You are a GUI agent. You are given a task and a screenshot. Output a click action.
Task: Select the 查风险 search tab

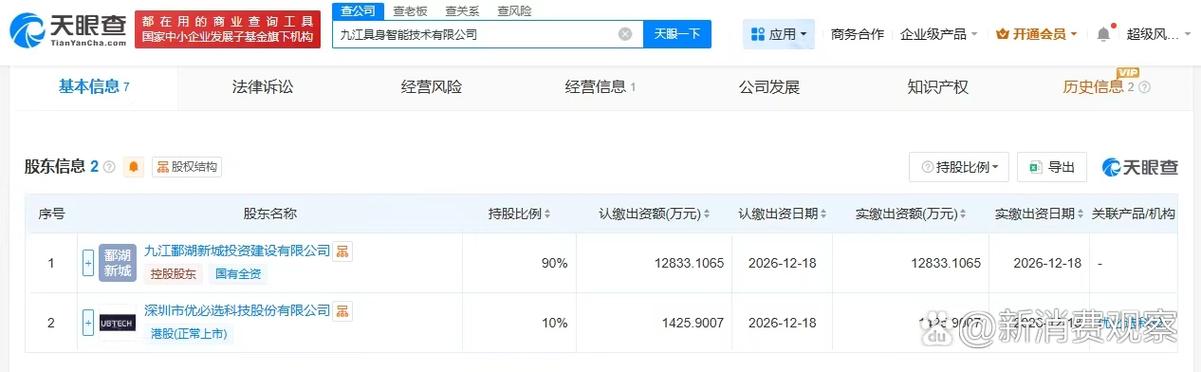pyautogui.click(x=514, y=10)
